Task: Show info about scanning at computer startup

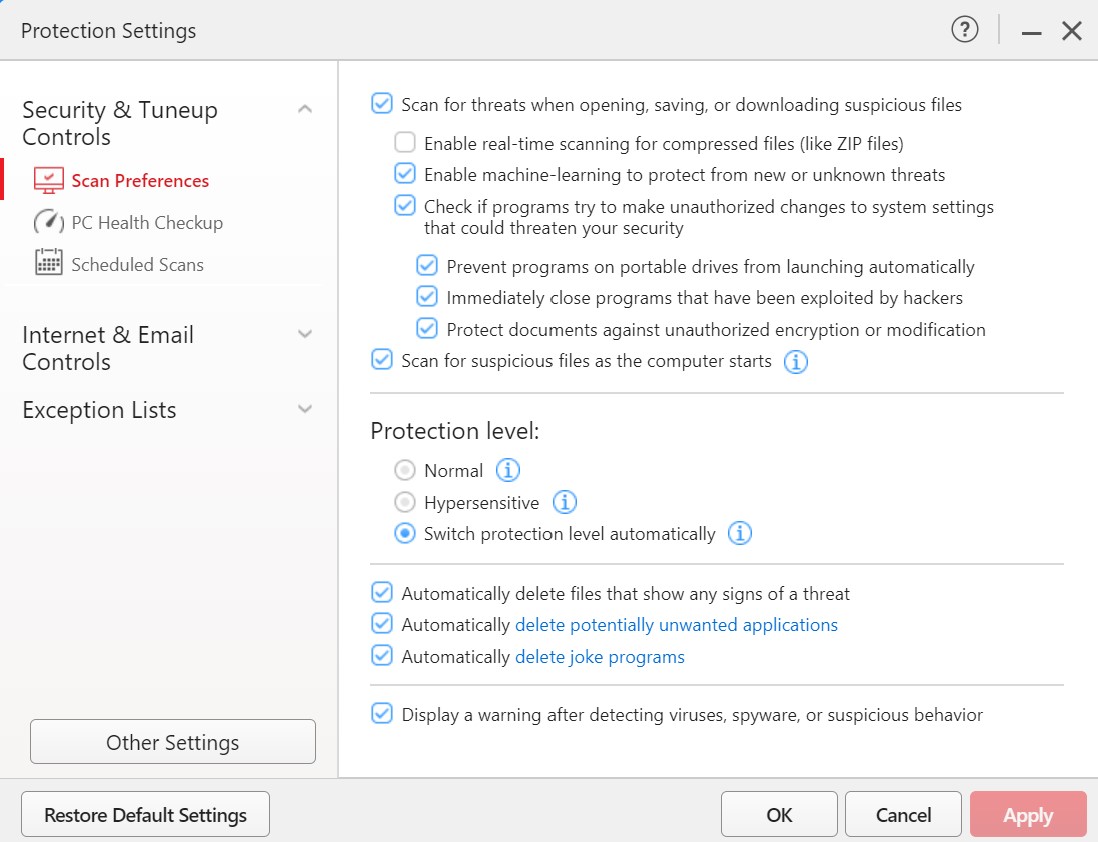Action: tap(795, 362)
